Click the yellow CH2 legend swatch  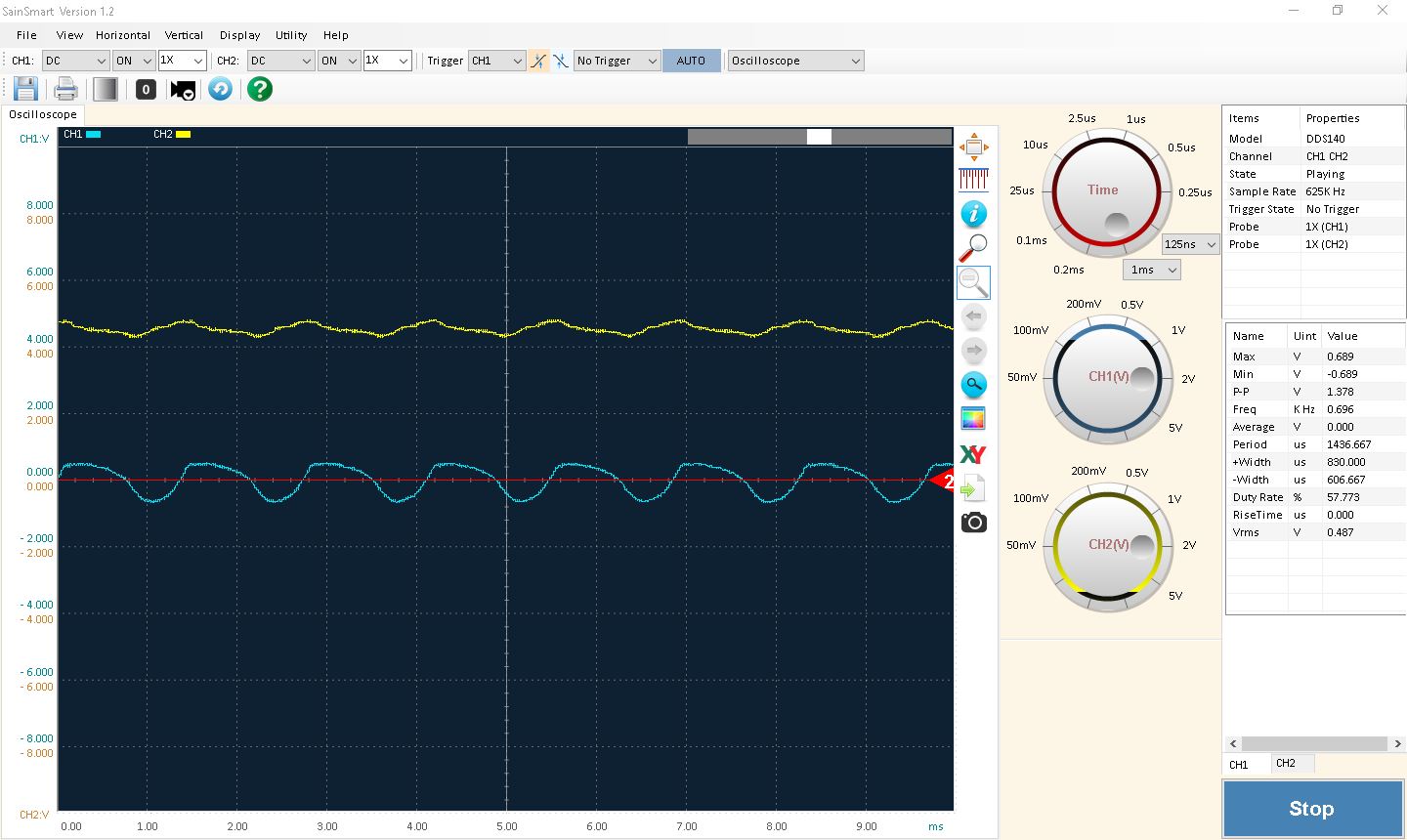click(x=183, y=135)
